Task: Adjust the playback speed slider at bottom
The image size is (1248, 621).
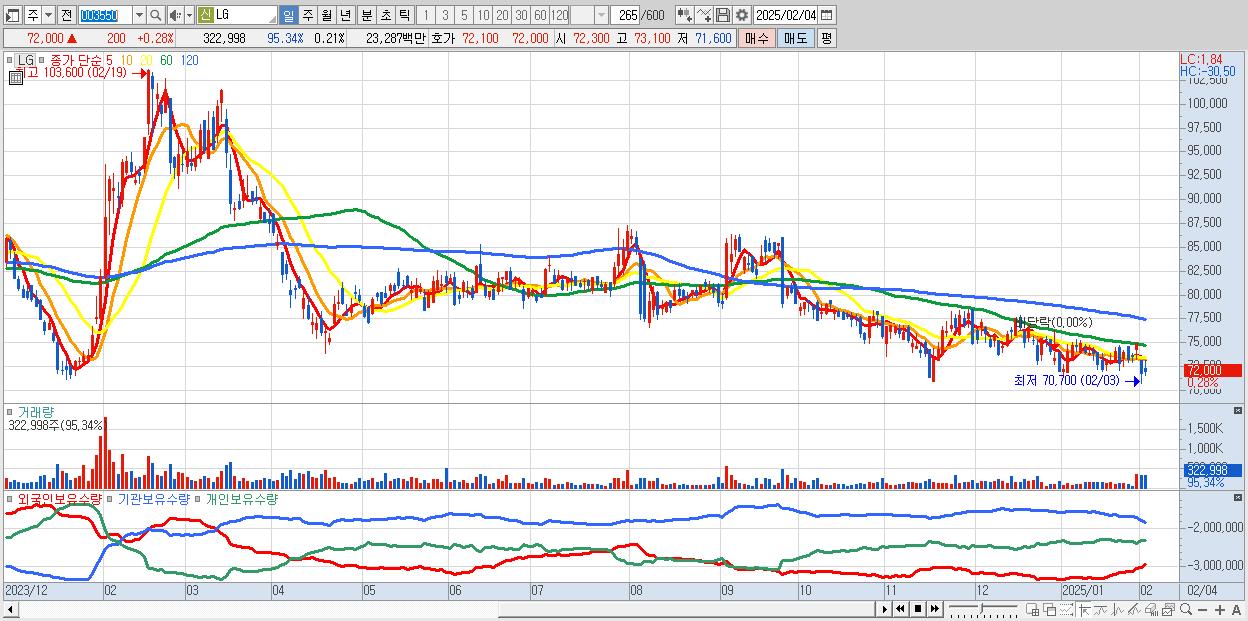Action: click(981, 609)
